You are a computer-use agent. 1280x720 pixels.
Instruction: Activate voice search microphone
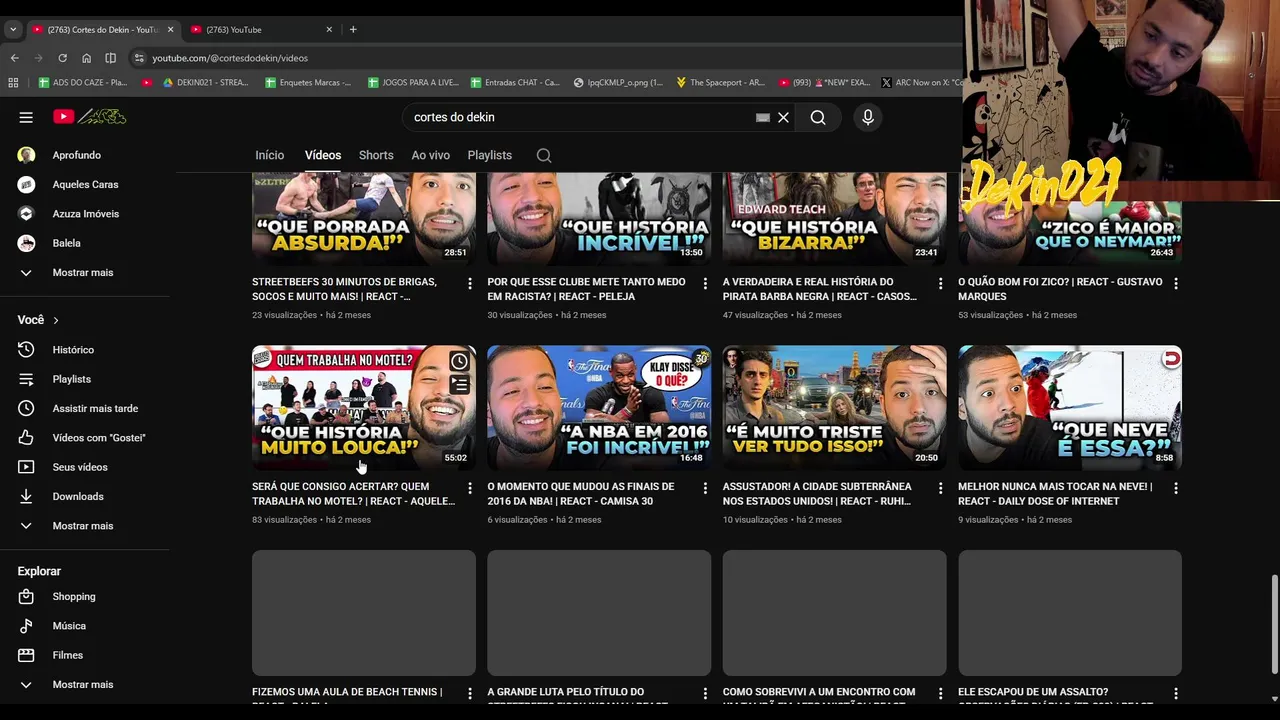[x=868, y=117]
